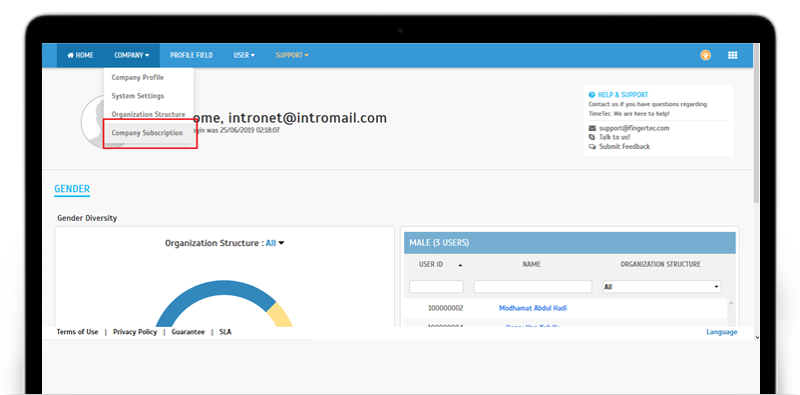The width and height of the screenshot is (800, 395).
Task: Open Organization Structure column filter combo box
Action: (x=662, y=287)
